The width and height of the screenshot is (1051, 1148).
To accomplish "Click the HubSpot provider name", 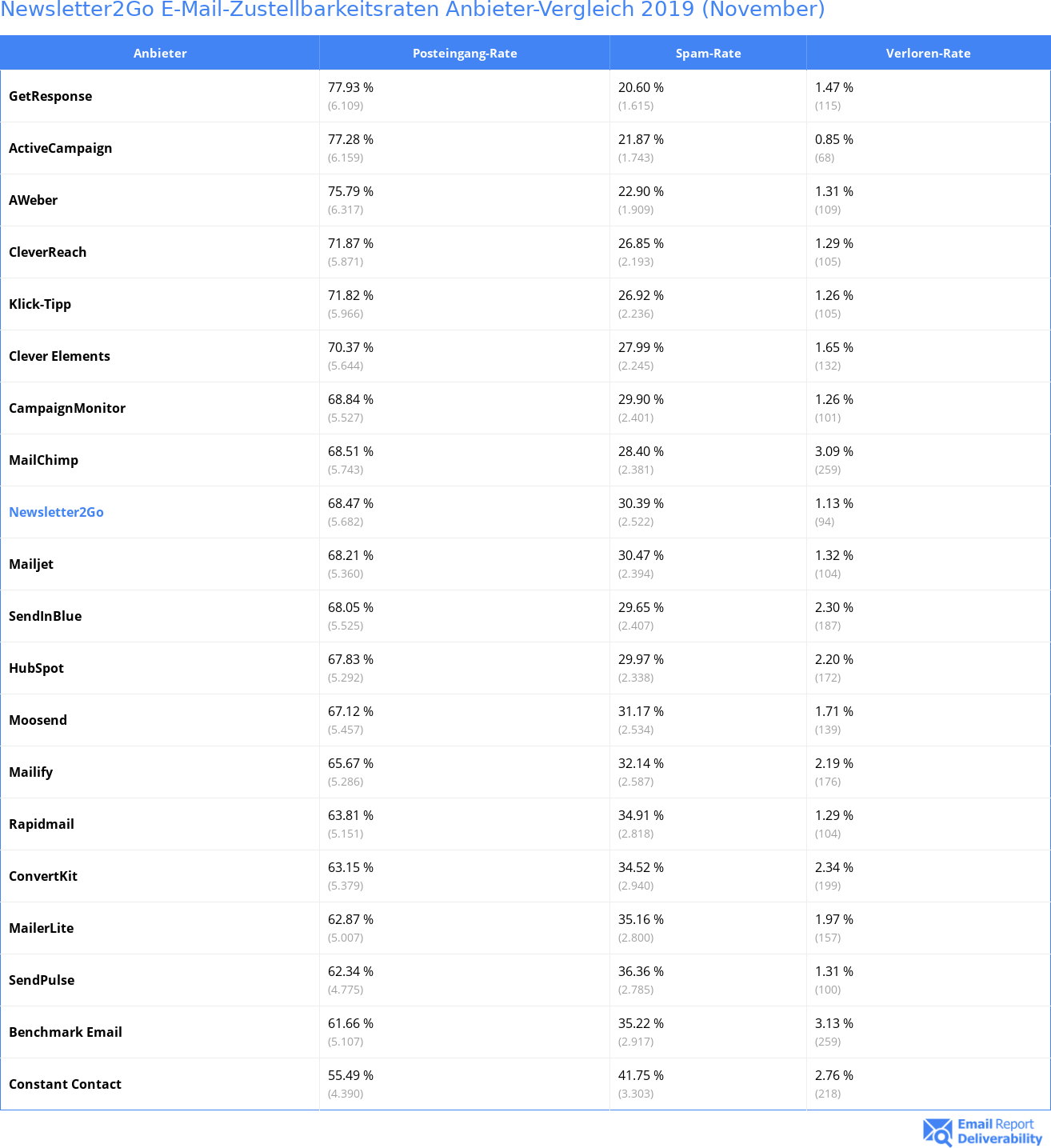I will (36, 668).
